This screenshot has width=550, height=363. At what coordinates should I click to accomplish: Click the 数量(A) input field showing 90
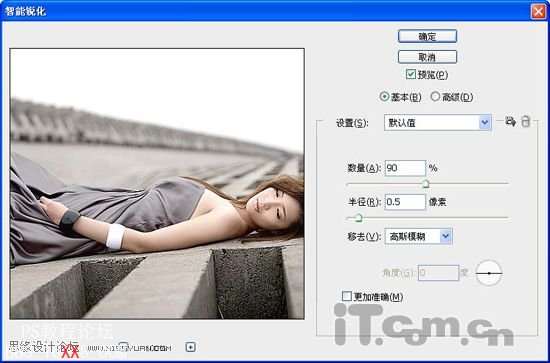pos(405,168)
